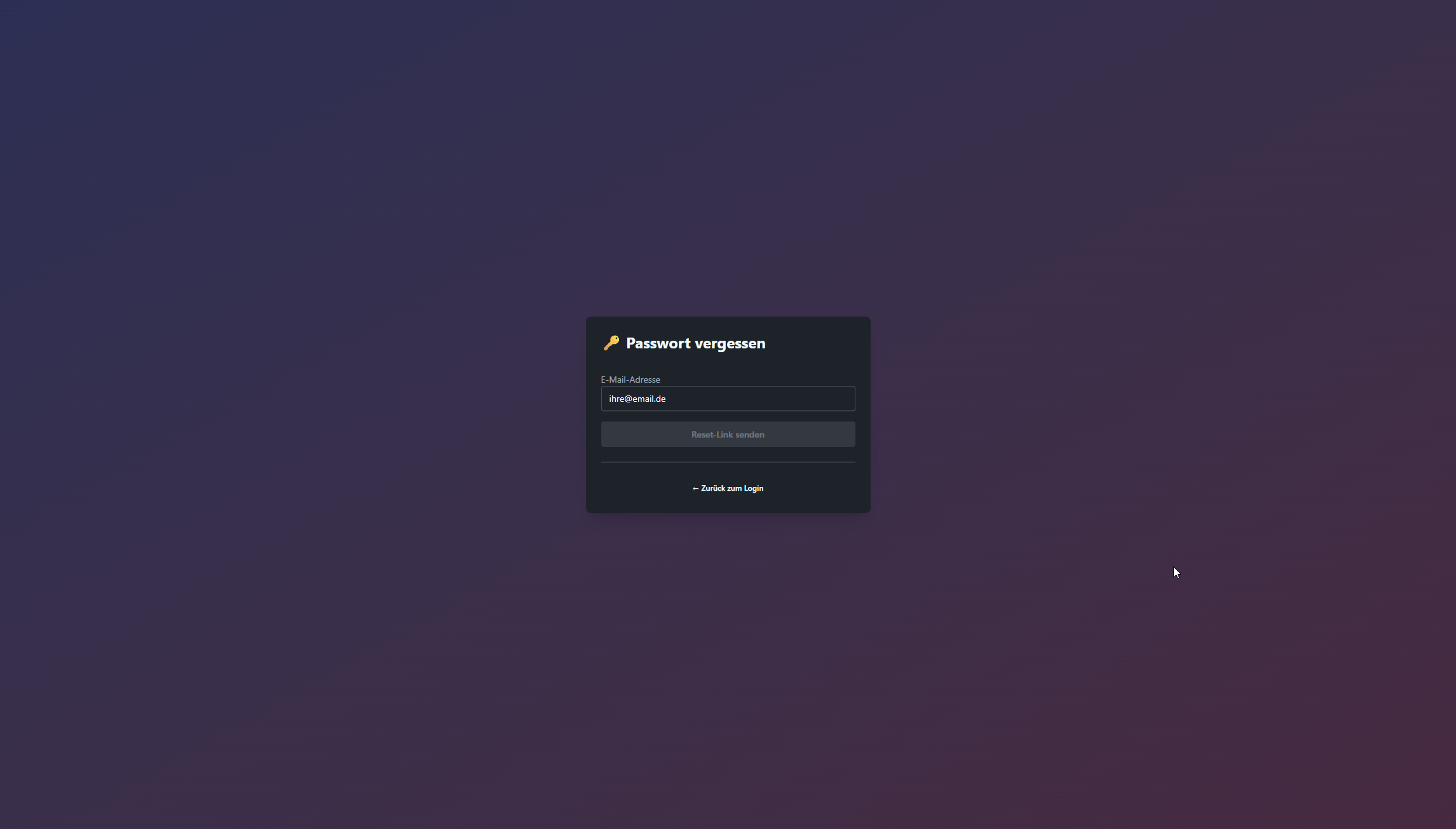Click the word 'vergessen' in the title
1456x829 pixels.
pos(730,343)
